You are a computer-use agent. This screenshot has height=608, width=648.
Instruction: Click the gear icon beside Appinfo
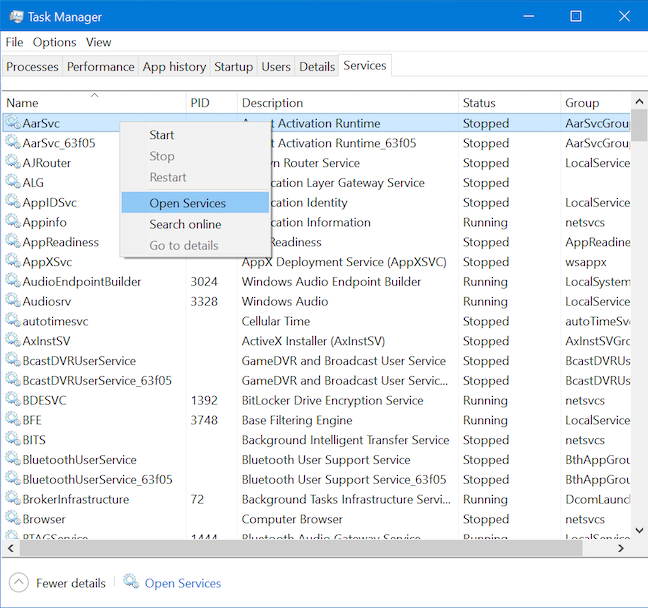(x=13, y=222)
